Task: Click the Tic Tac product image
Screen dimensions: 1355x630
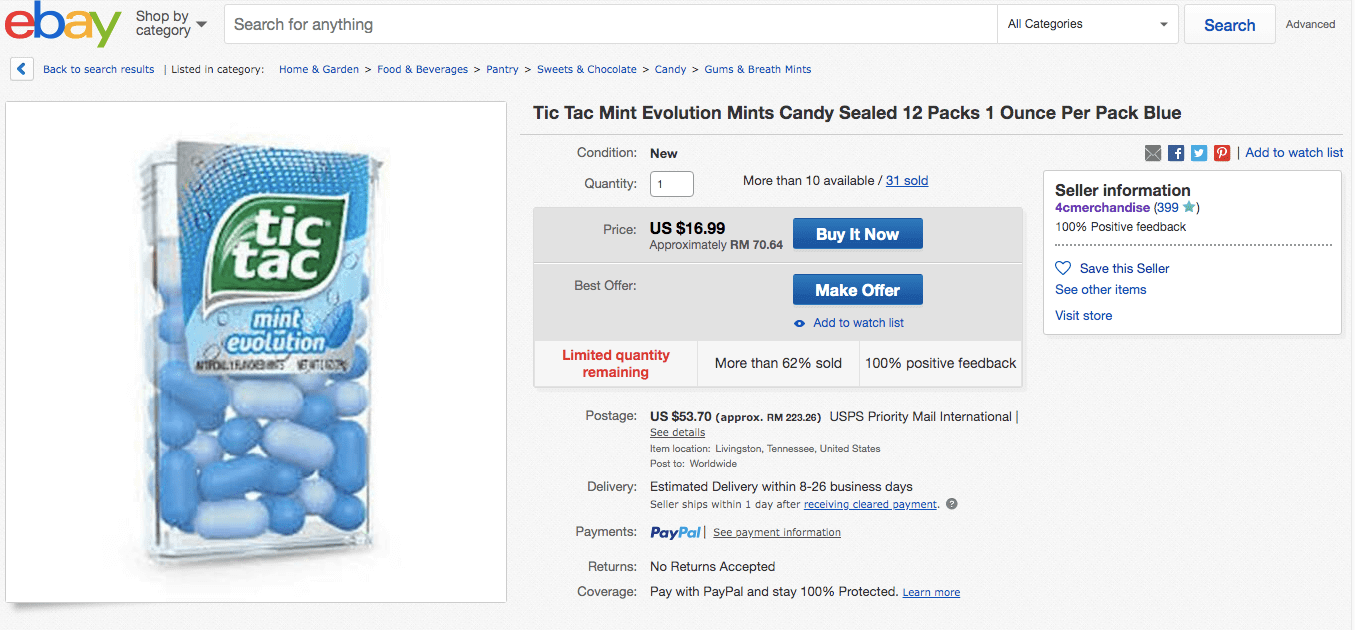Action: [x=256, y=352]
